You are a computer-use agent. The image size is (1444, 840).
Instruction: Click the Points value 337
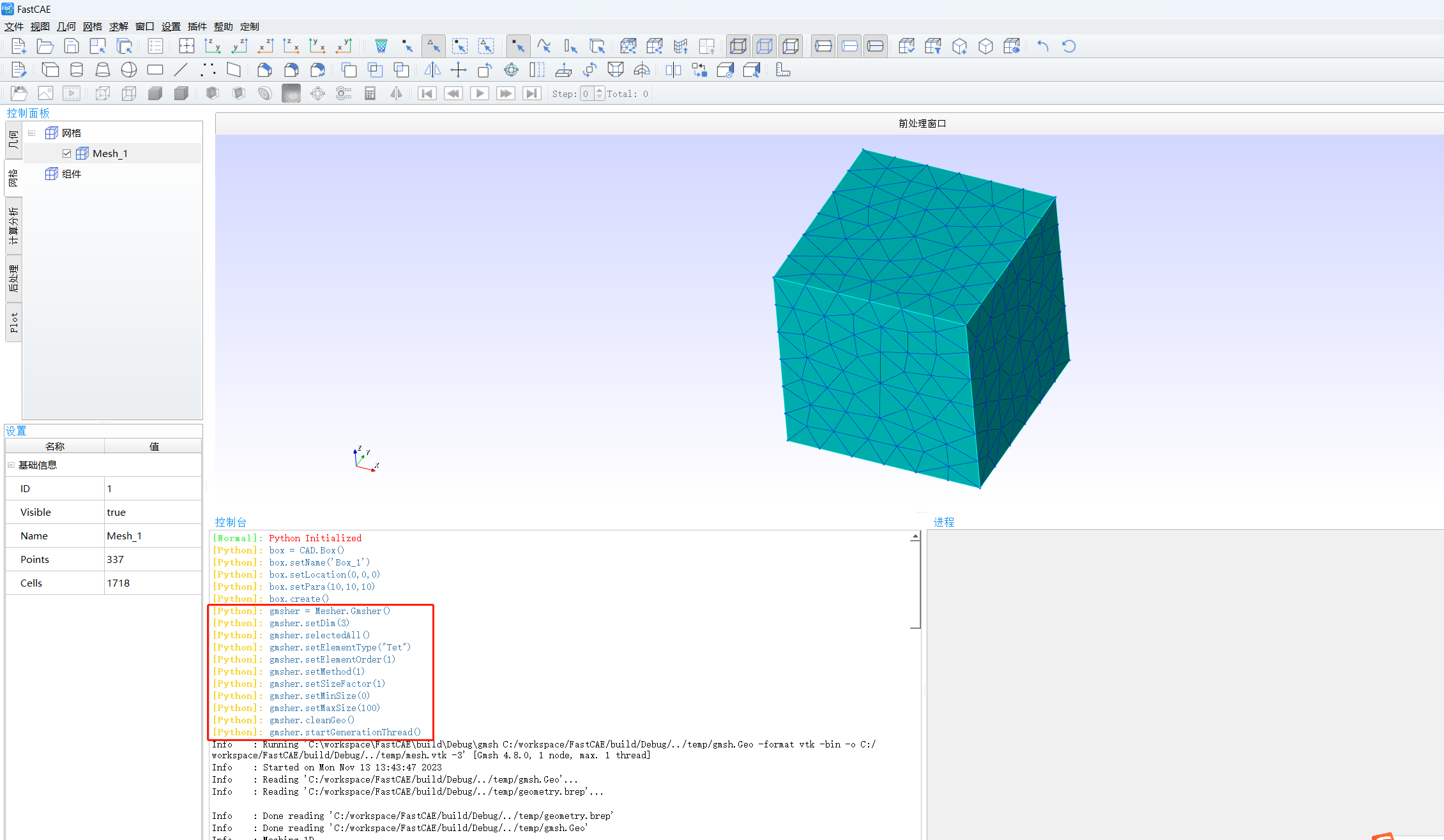point(153,560)
